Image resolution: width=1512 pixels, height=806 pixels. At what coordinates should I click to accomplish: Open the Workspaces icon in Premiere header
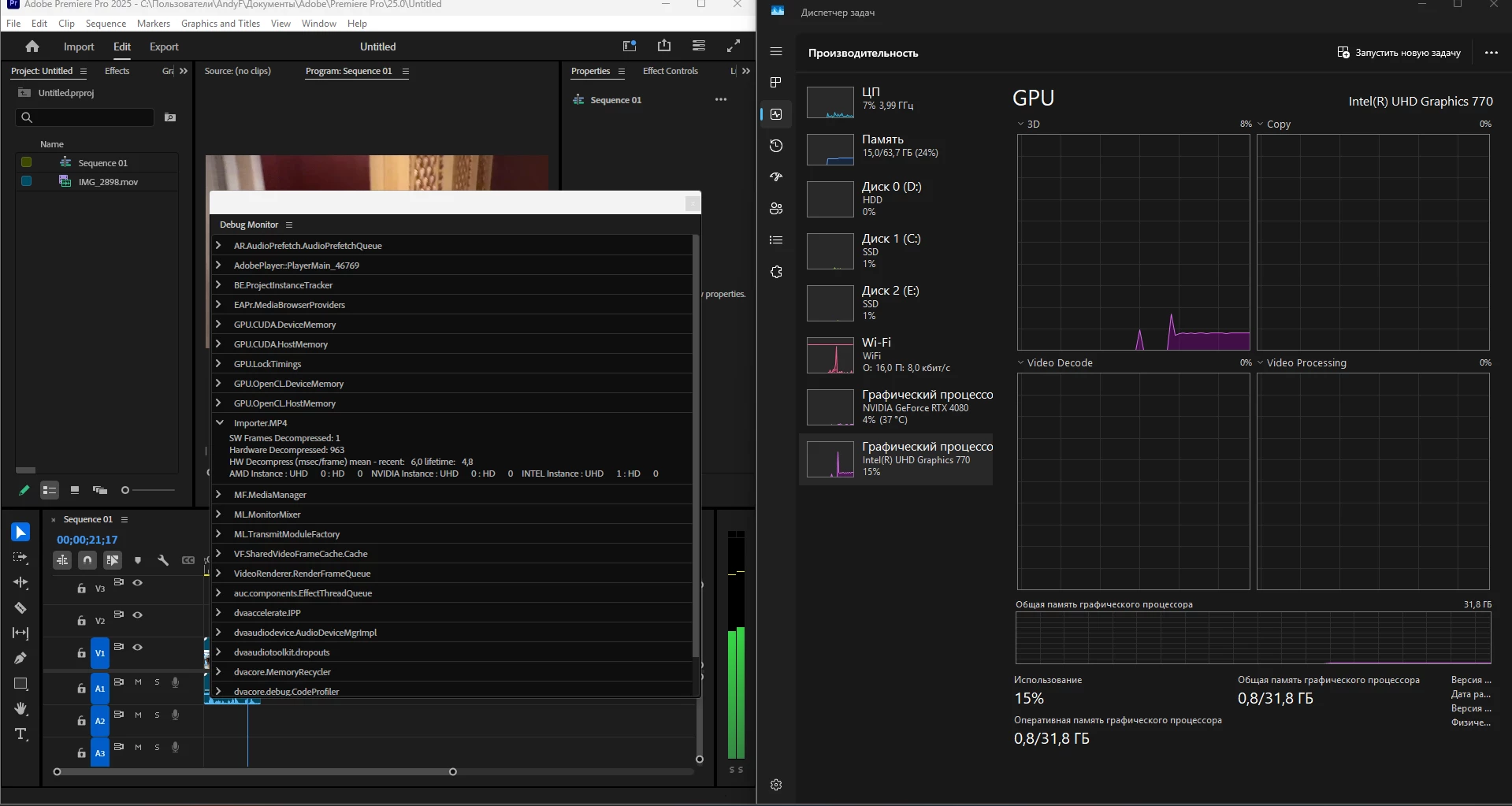coord(630,46)
